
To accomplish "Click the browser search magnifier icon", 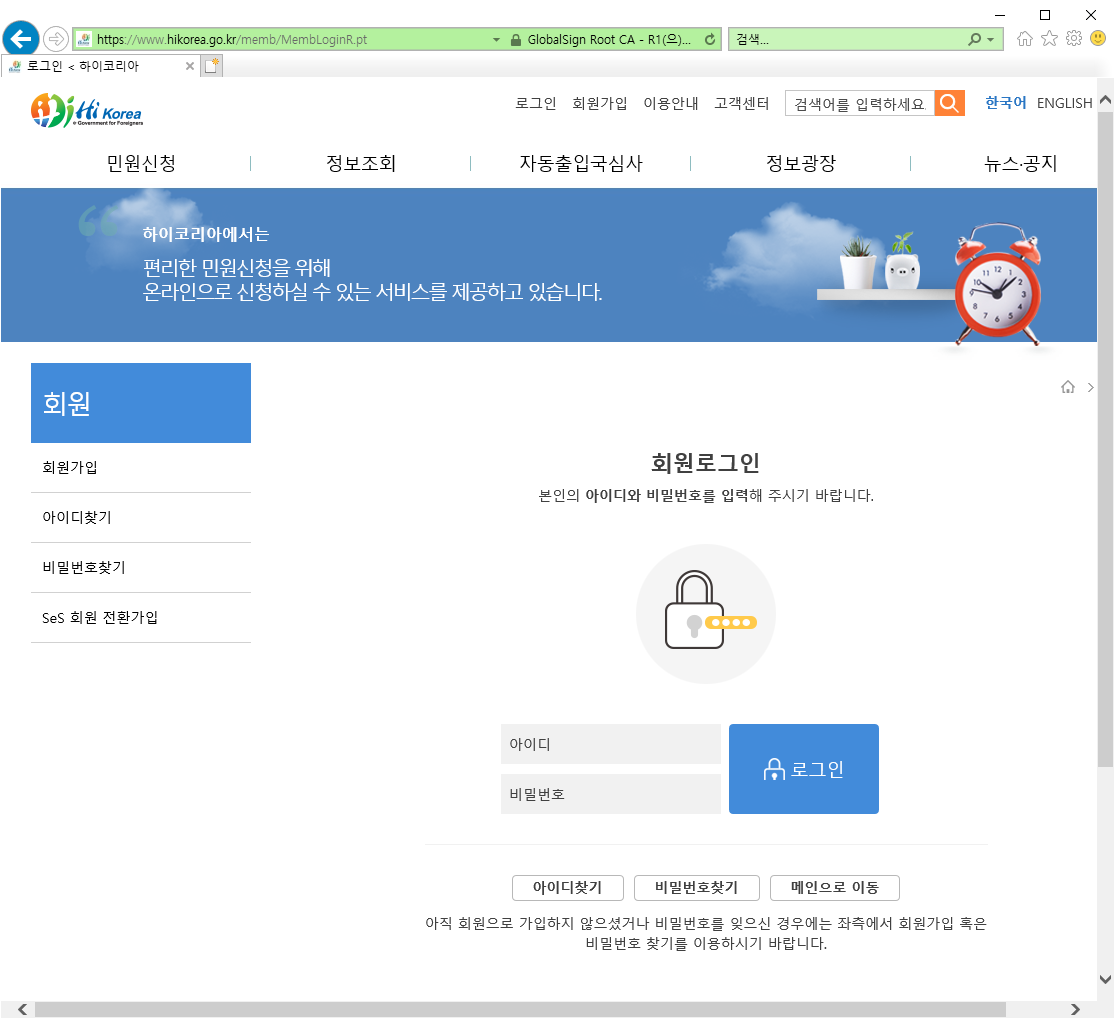I will tap(974, 39).
